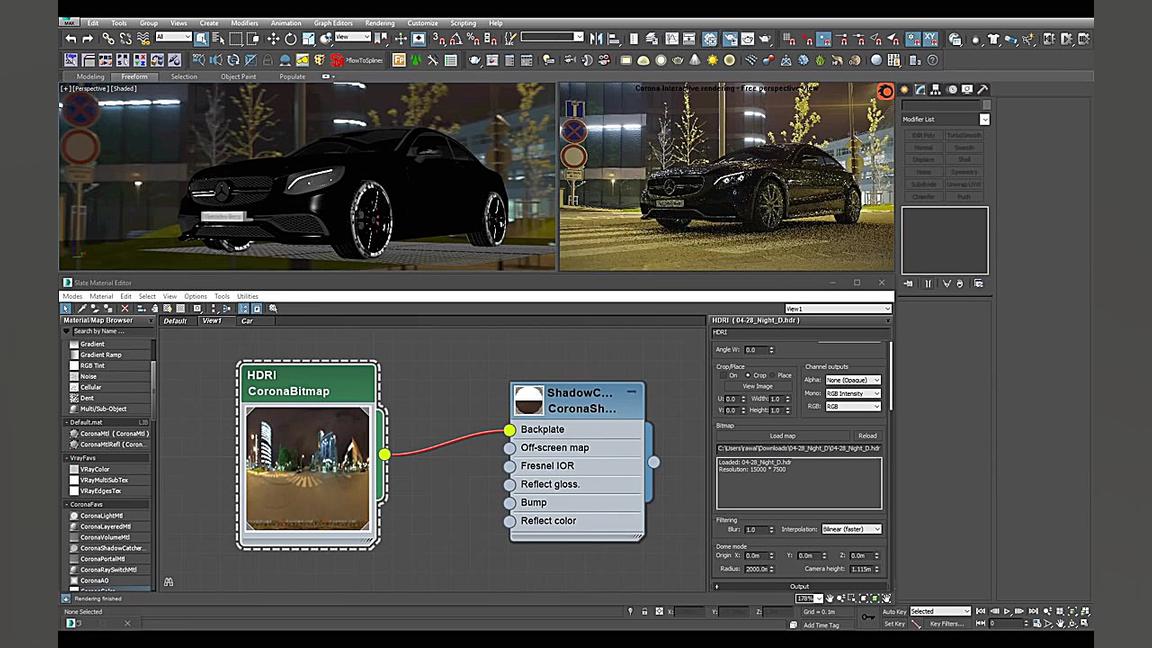Select the Crop radio button
This screenshot has width=1152, height=648.
[x=748, y=376]
